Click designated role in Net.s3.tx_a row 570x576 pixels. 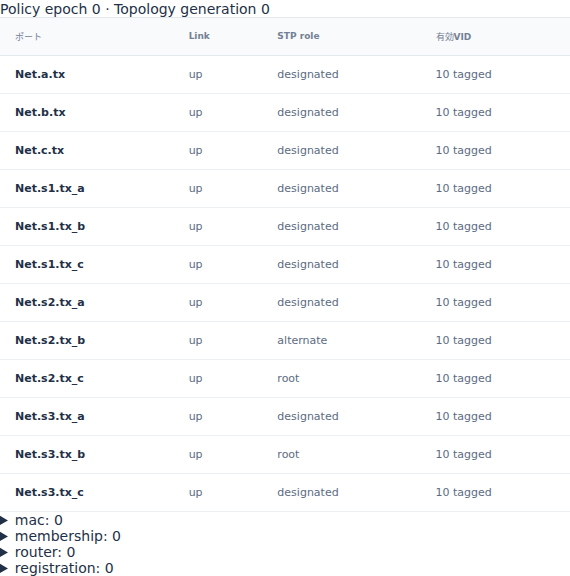tap(308, 416)
